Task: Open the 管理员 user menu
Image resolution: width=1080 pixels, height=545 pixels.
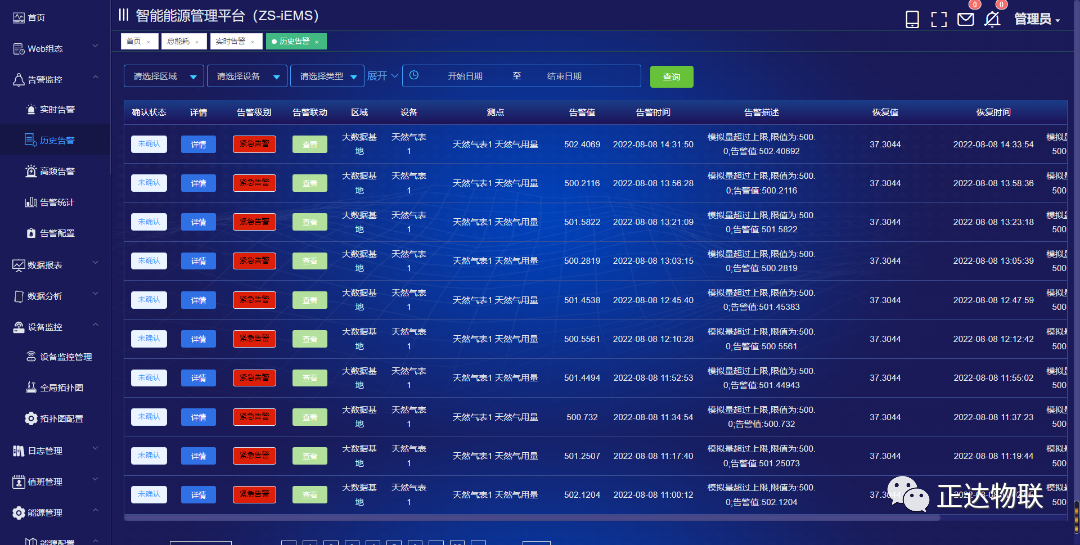Action: [x=1037, y=19]
